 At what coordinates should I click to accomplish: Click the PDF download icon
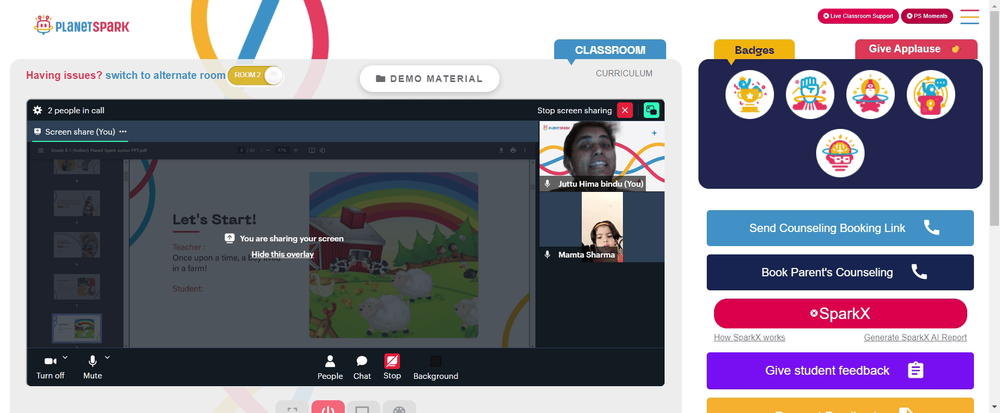tap(501, 150)
